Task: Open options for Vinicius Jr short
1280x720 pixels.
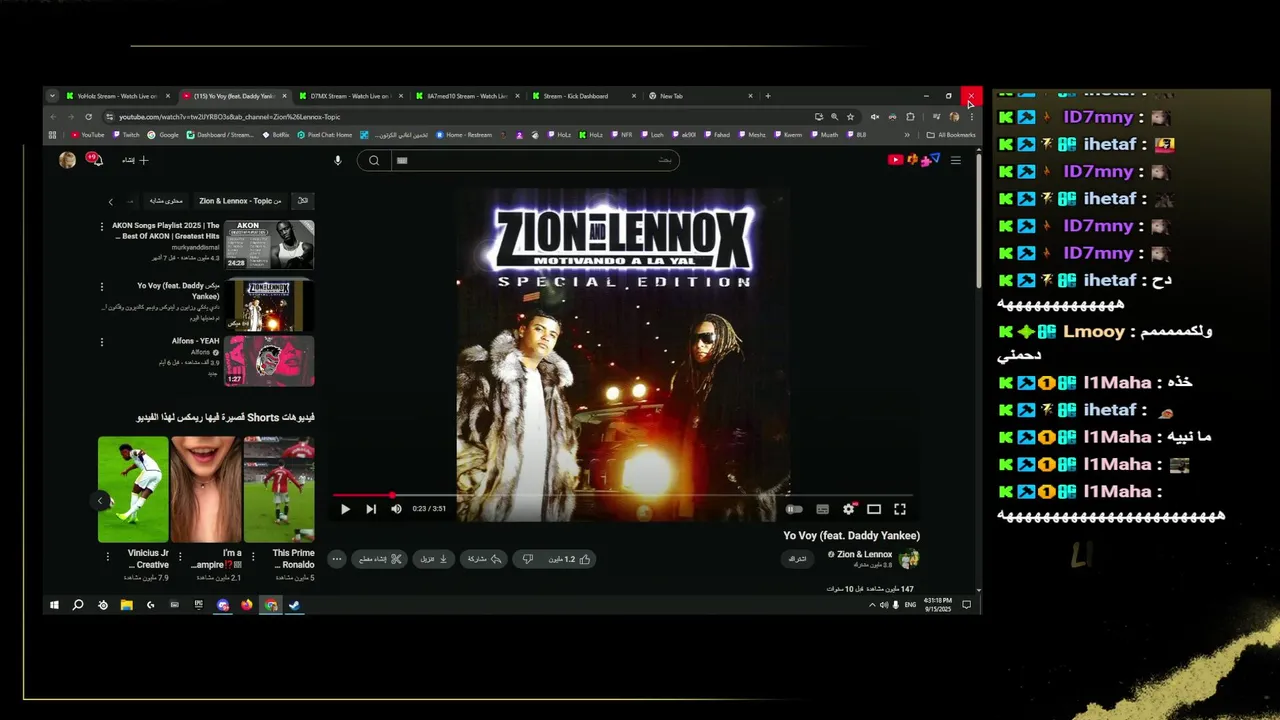Action: [x=107, y=557]
